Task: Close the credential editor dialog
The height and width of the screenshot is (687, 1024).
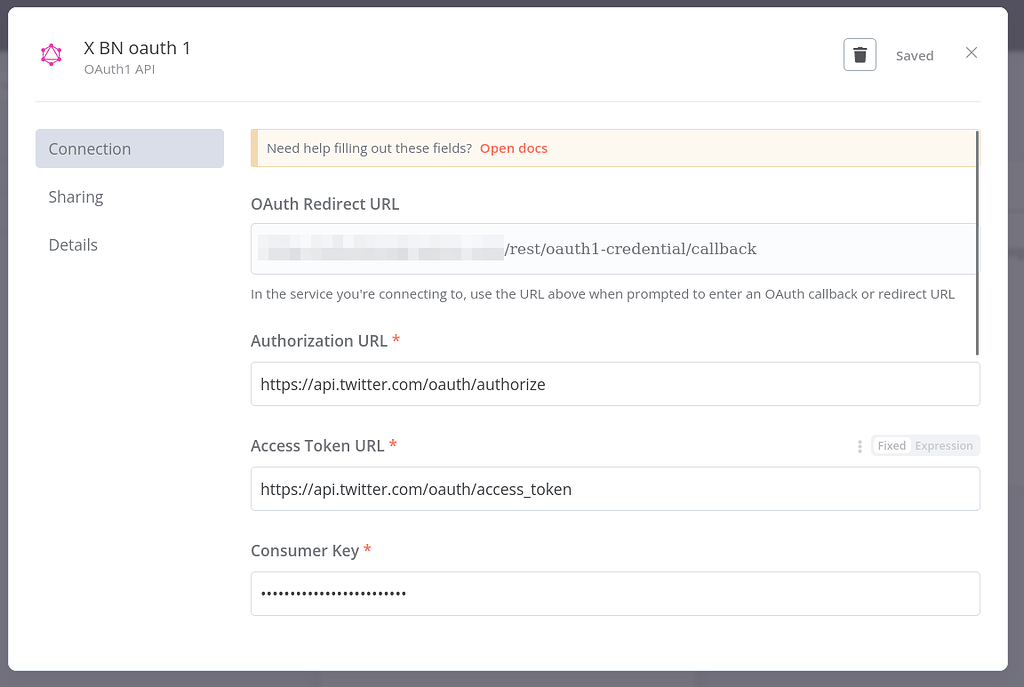Action: tap(971, 52)
